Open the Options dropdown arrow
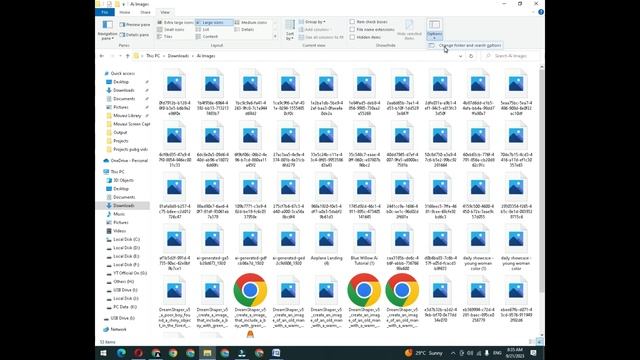 pos(434,37)
